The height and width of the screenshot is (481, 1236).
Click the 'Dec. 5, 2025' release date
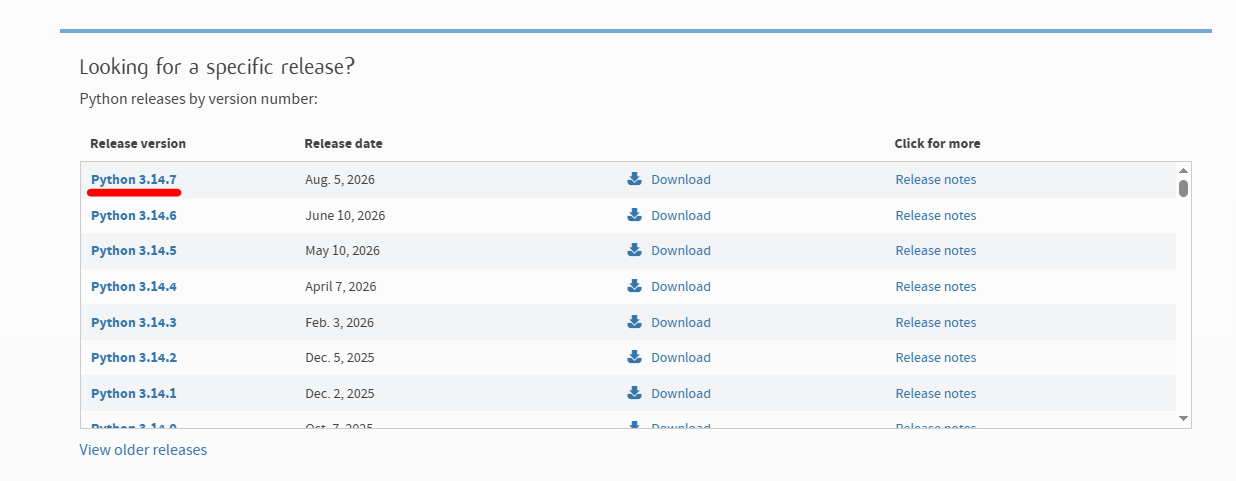(340, 357)
